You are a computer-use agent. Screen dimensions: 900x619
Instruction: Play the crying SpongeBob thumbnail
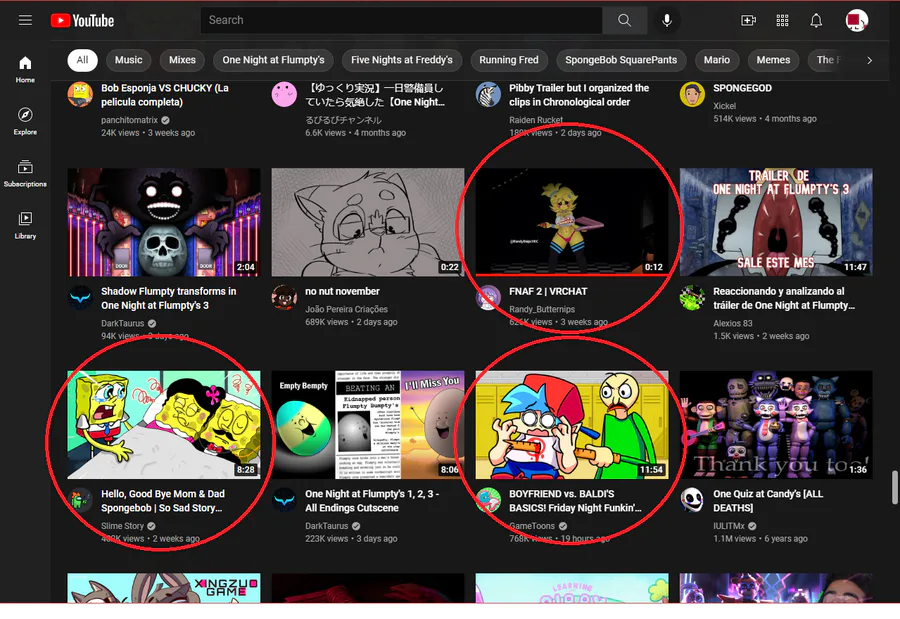[x=164, y=425]
